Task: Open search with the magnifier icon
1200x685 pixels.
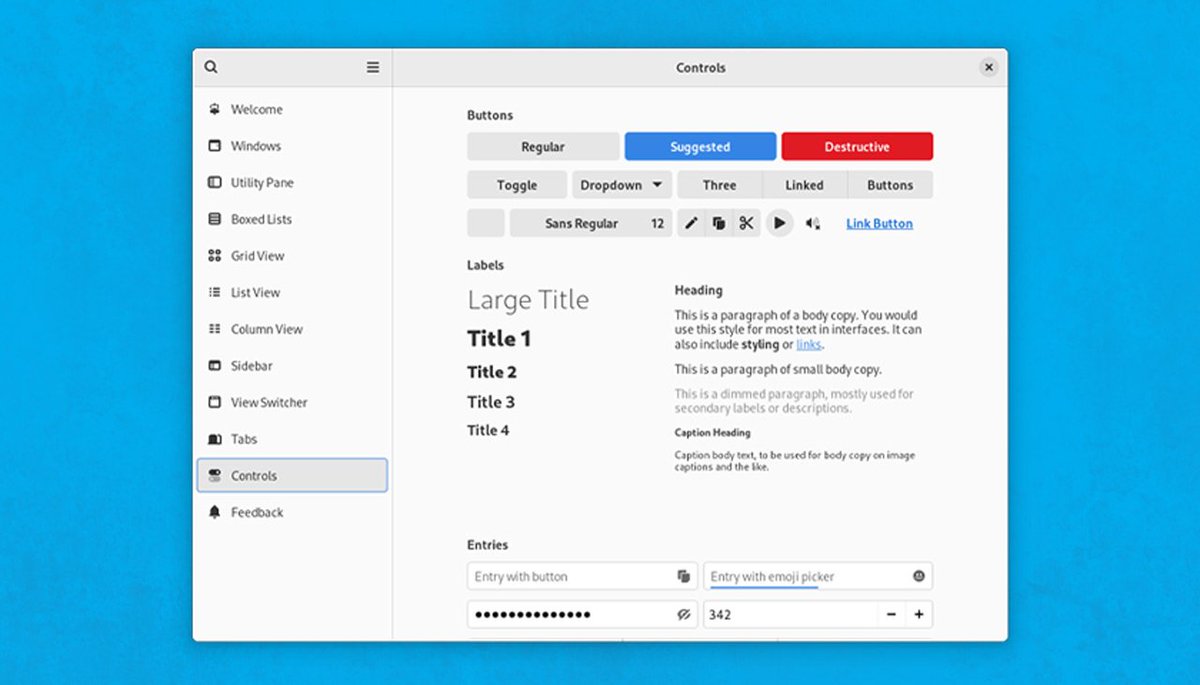Action: pos(211,66)
